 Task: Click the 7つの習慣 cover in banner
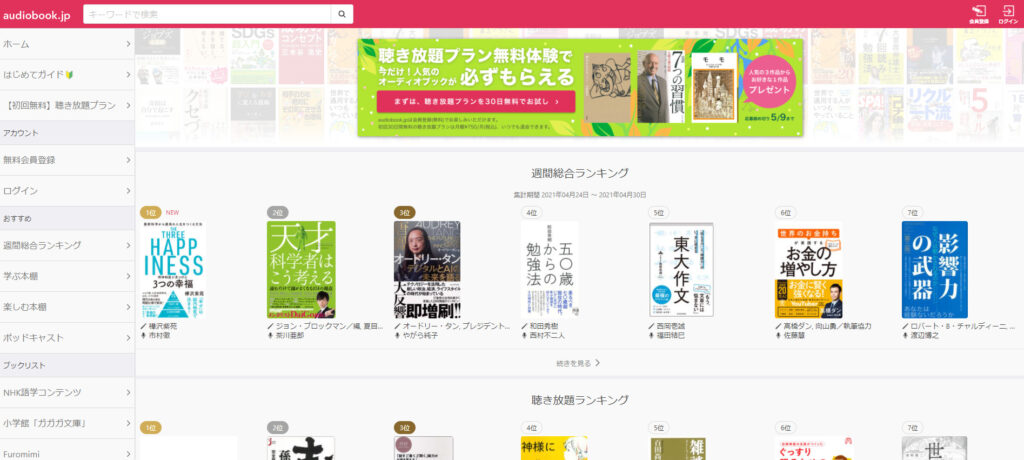(x=660, y=86)
